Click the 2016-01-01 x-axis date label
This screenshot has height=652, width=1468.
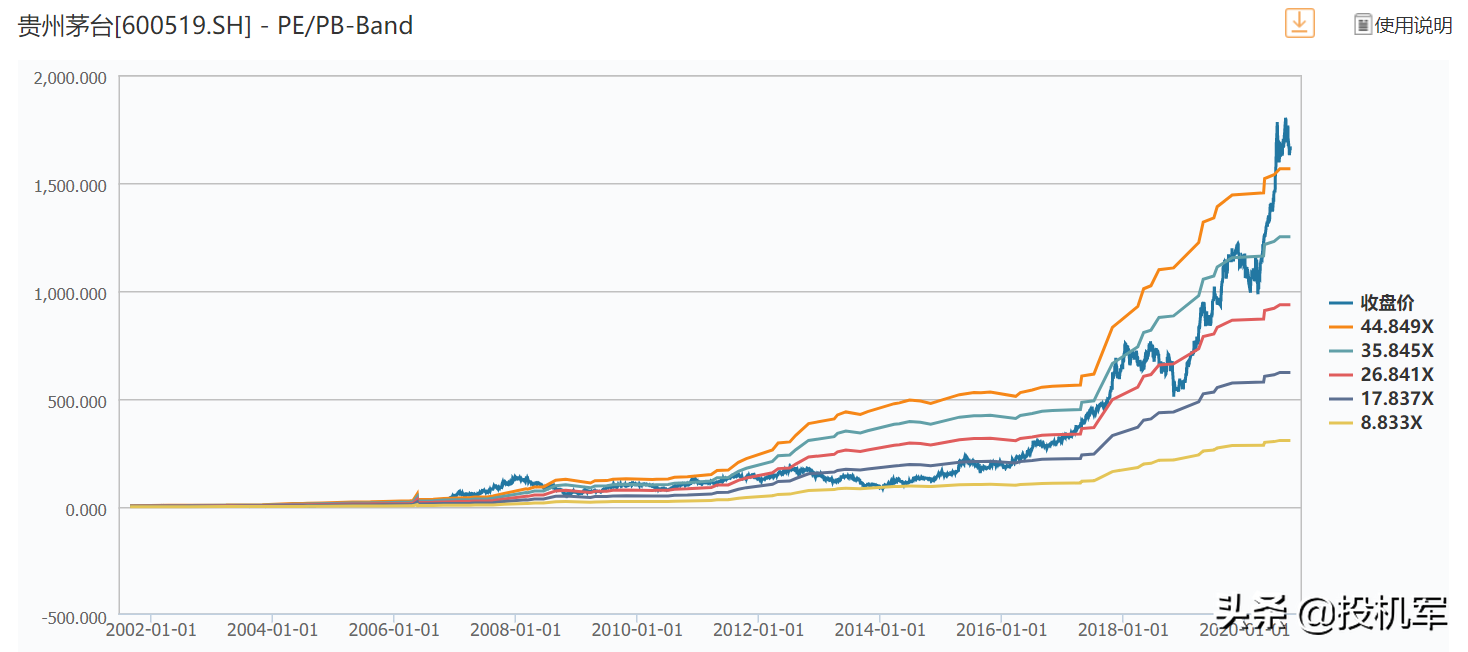[1001, 630]
